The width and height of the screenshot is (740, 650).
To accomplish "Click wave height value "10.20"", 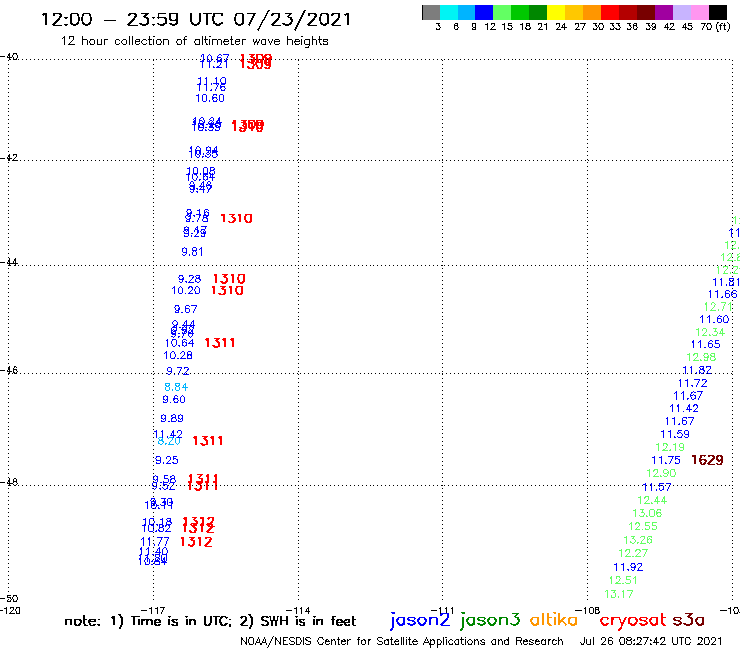I will [x=185, y=291].
